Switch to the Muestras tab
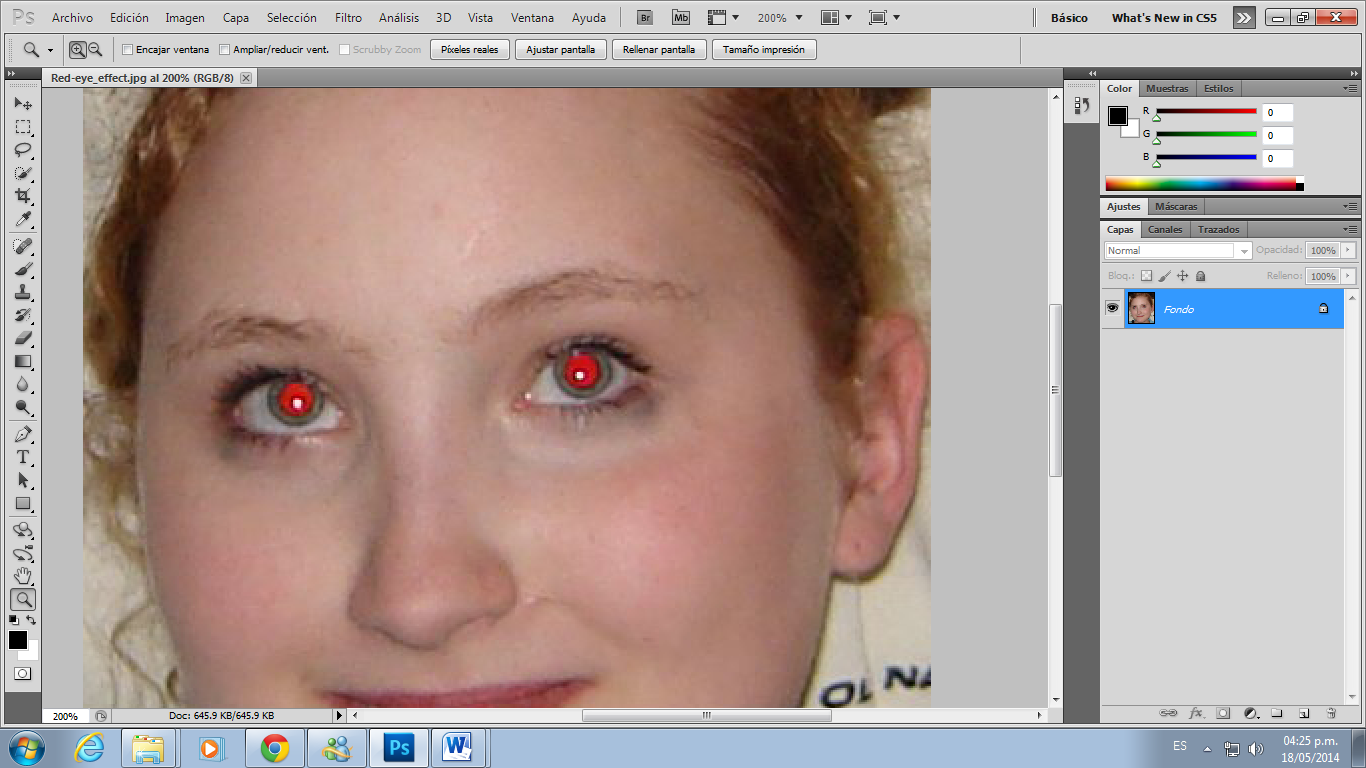This screenshot has height=768, width=1366. [x=1167, y=88]
